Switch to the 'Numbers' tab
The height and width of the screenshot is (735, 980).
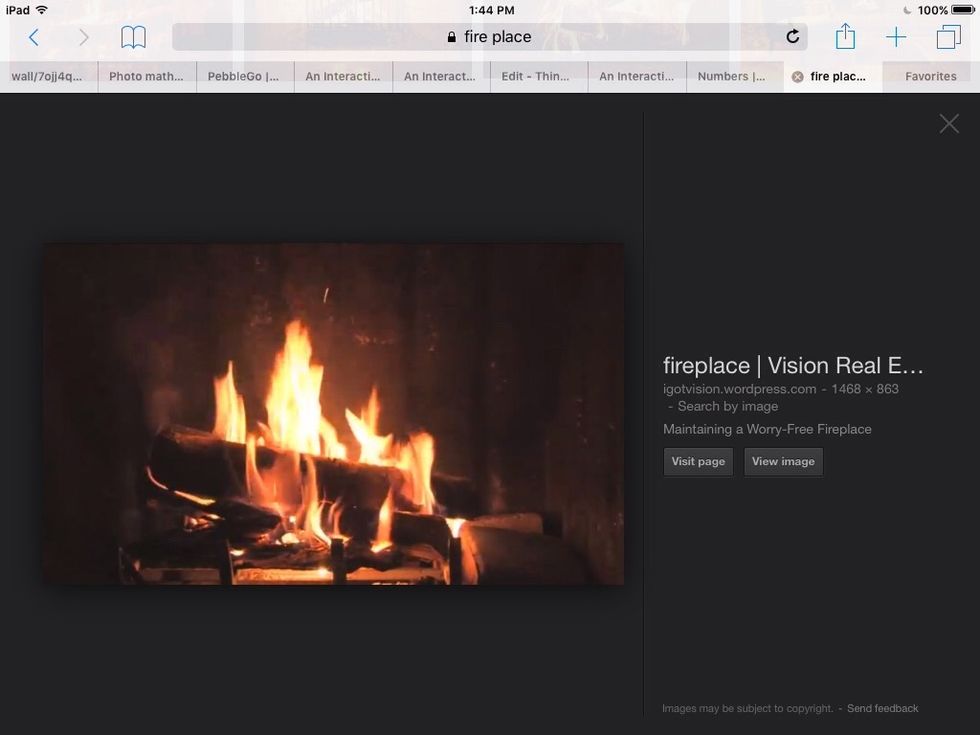click(x=733, y=75)
